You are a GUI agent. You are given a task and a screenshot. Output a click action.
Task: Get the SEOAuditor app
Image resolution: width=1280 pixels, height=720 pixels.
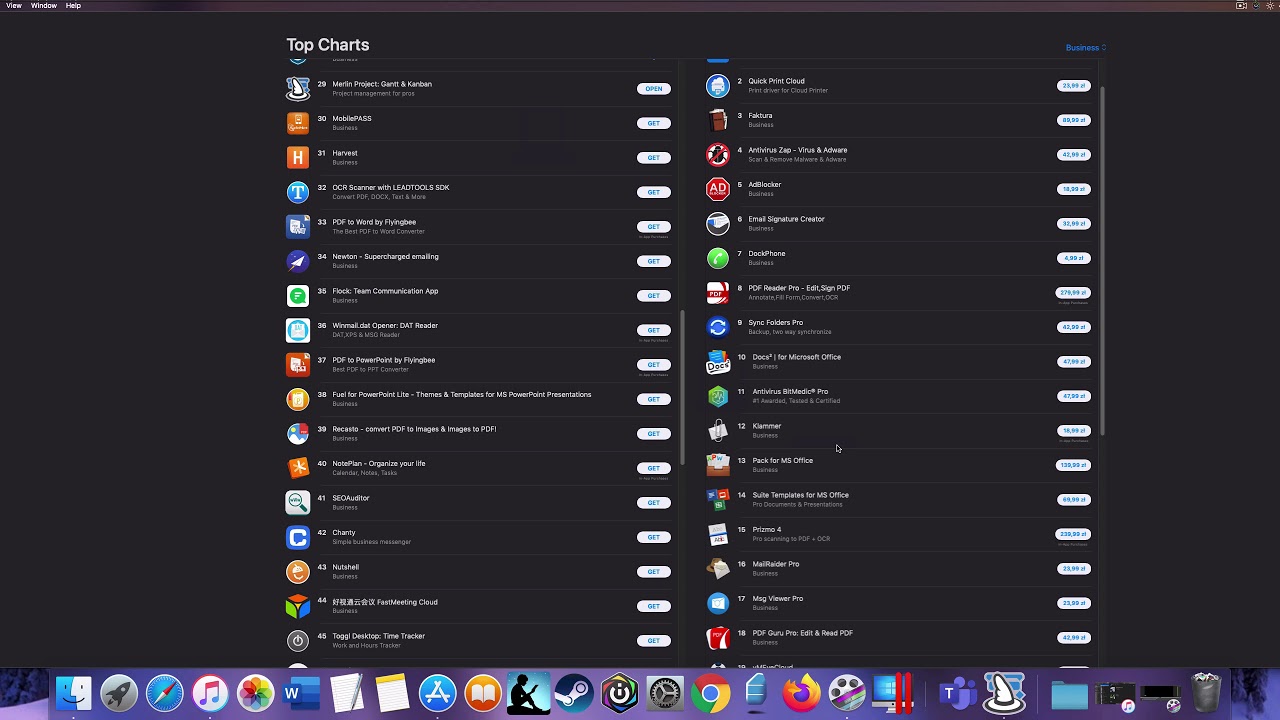(x=653, y=503)
